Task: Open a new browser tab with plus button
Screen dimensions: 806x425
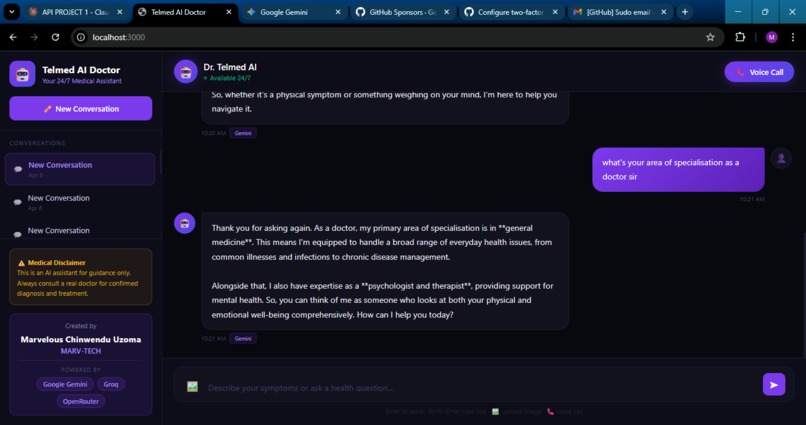Action: click(x=685, y=12)
